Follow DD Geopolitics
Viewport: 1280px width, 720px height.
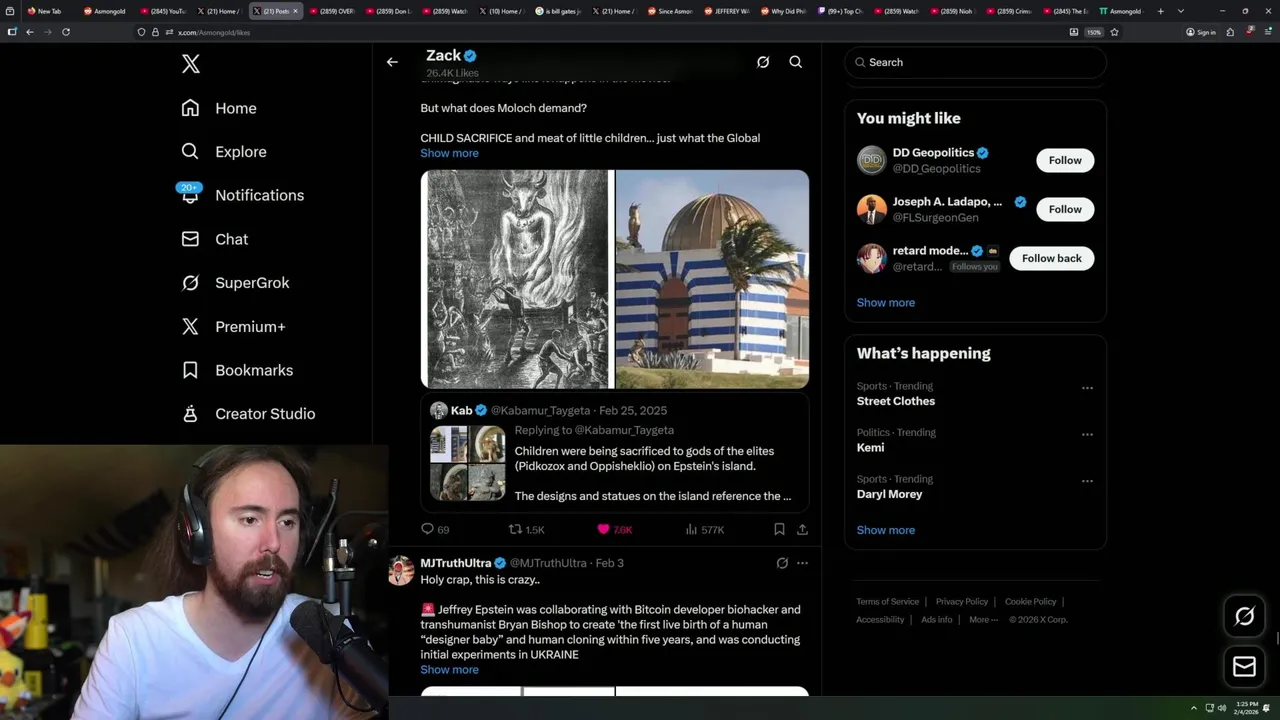coord(1065,160)
